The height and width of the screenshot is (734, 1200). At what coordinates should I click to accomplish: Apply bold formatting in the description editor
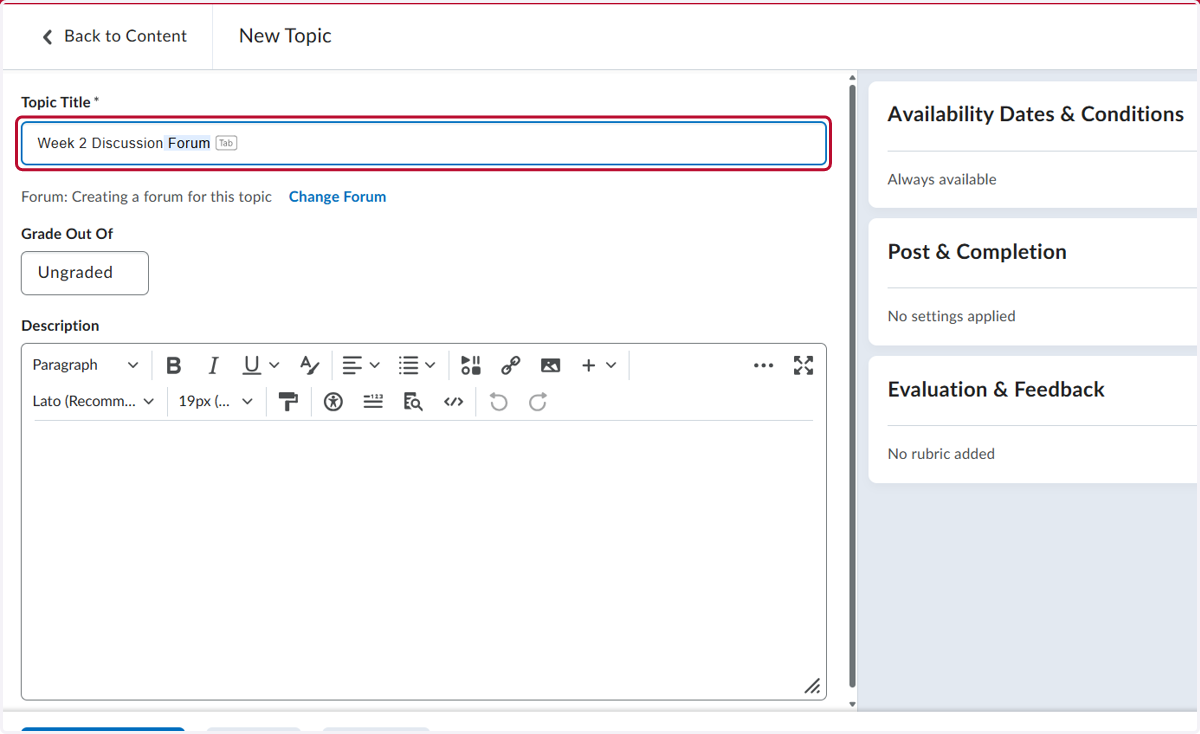174,365
